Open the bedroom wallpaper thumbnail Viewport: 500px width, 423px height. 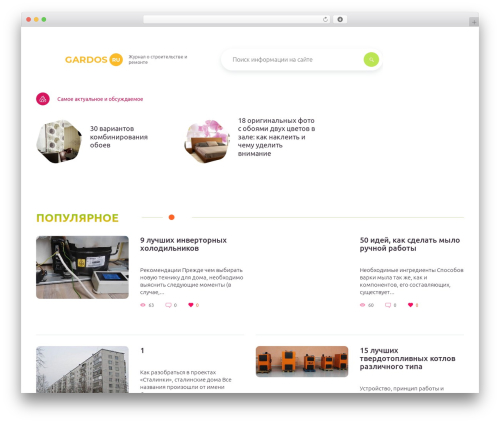(x=207, y=141)
